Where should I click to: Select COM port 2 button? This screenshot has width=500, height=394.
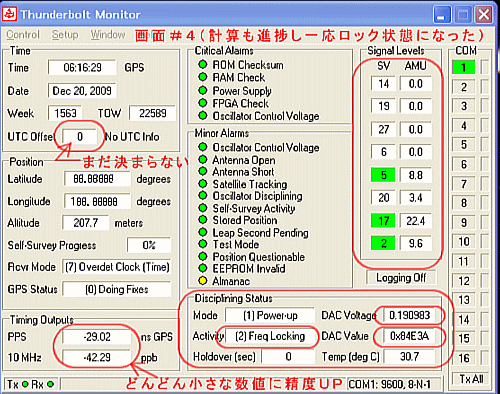[x=463, y=87]
